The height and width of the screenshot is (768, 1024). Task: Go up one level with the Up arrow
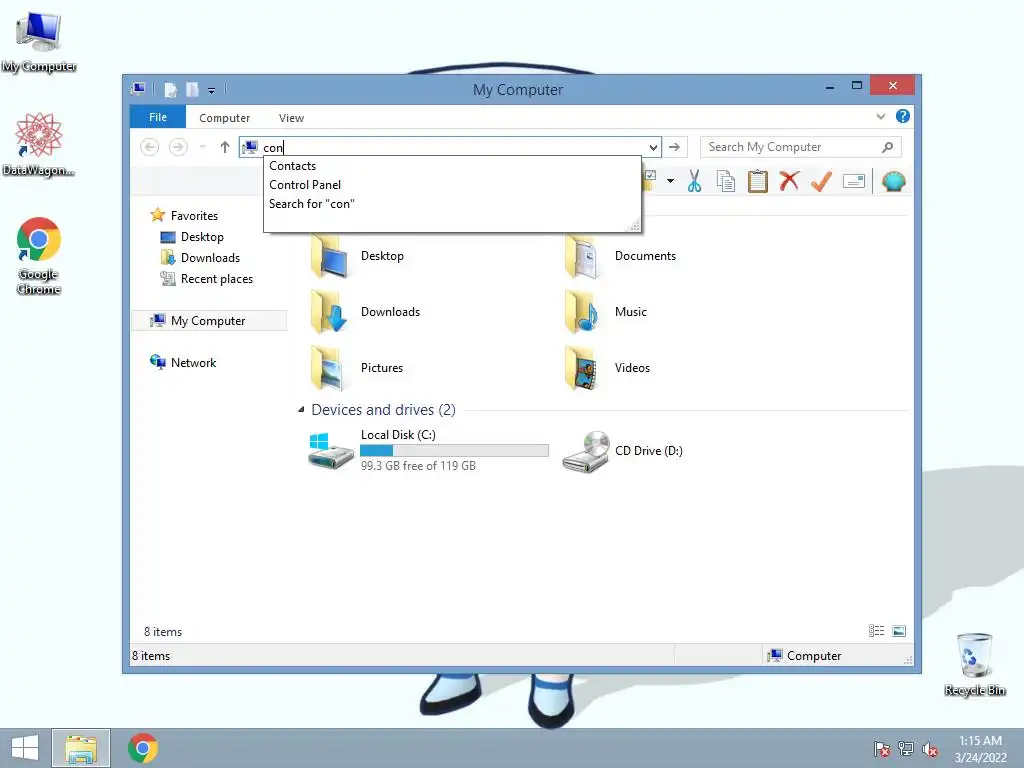225,147
